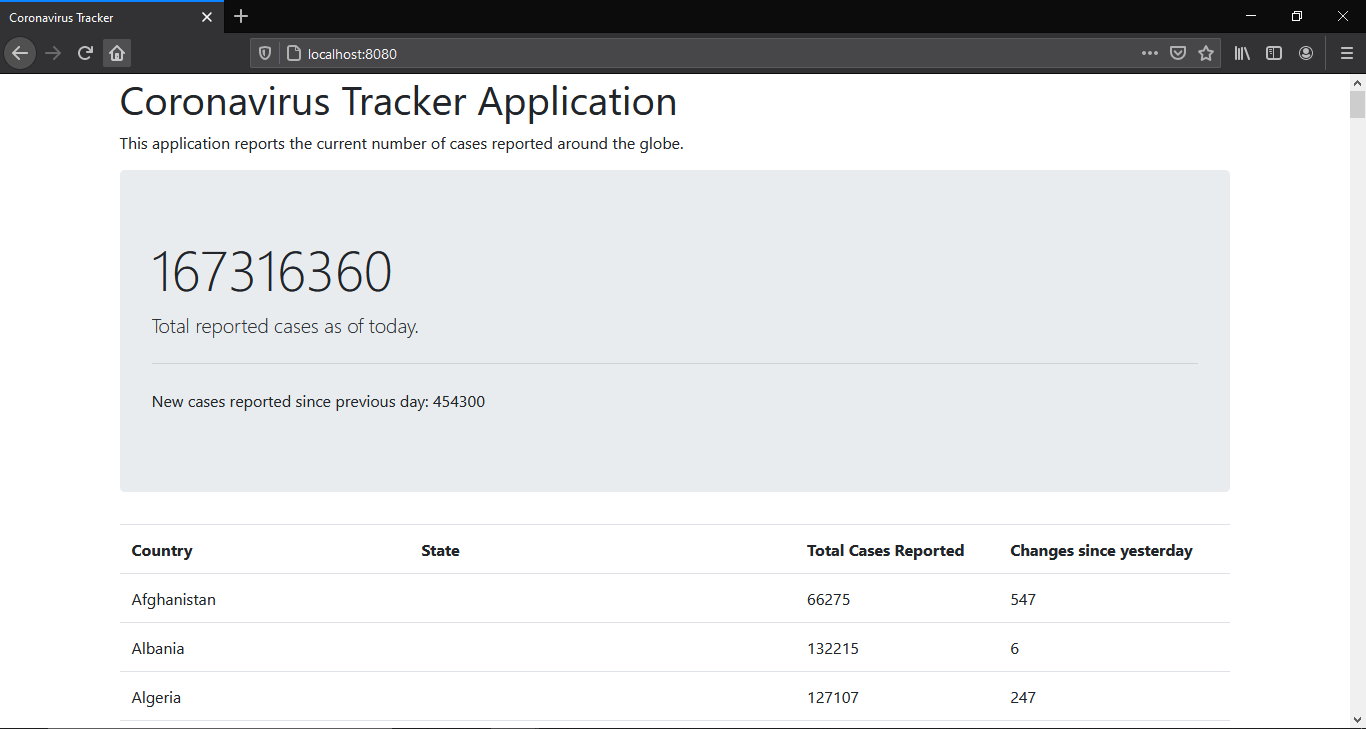
Task: Reload the current page
Action: [x=85, y=52]
